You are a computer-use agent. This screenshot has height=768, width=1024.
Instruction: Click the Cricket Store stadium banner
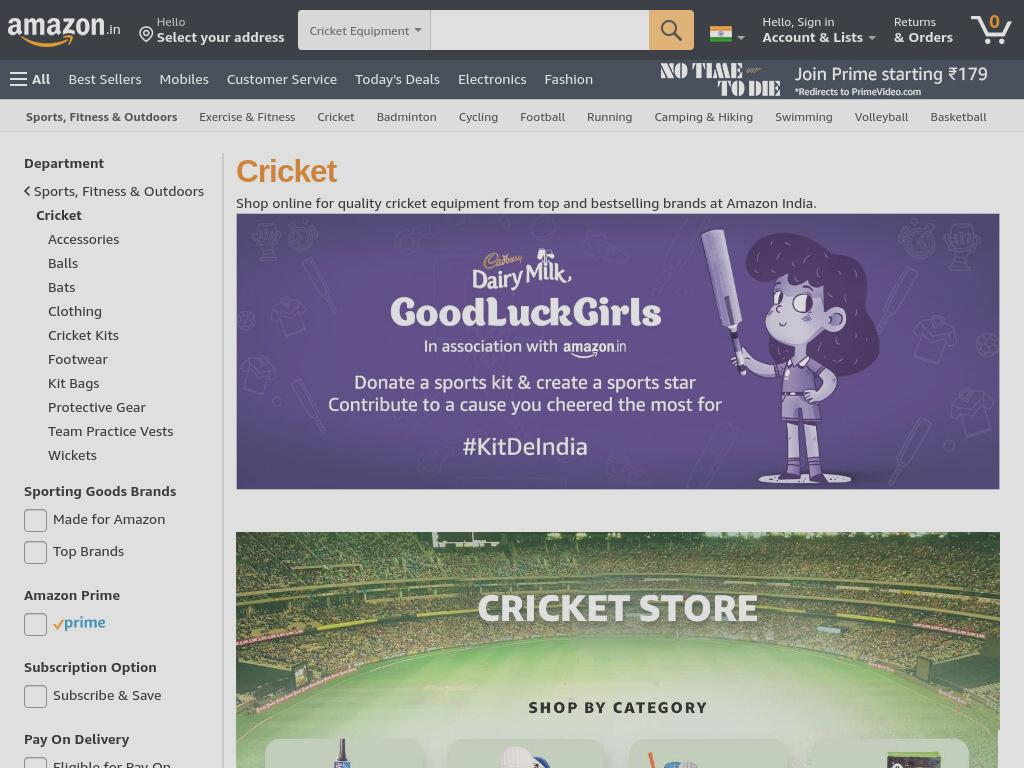[617, 650]
